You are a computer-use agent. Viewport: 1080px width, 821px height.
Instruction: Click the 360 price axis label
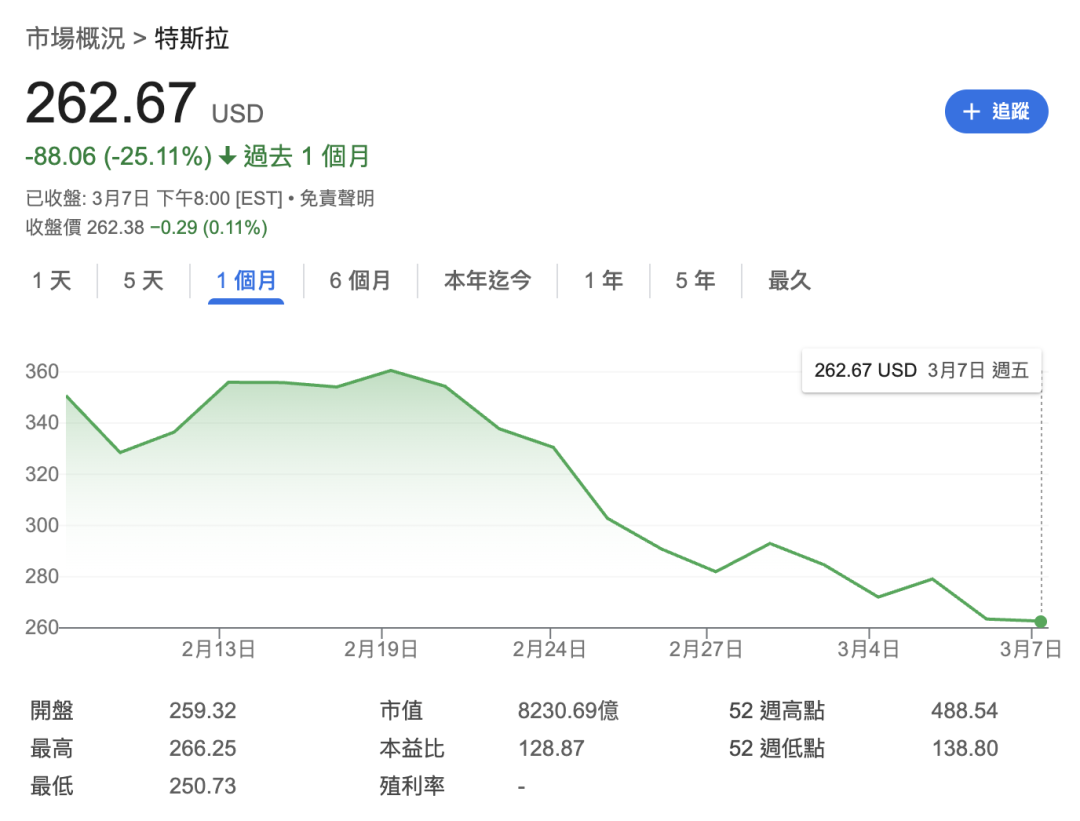[x=42, y=372]
